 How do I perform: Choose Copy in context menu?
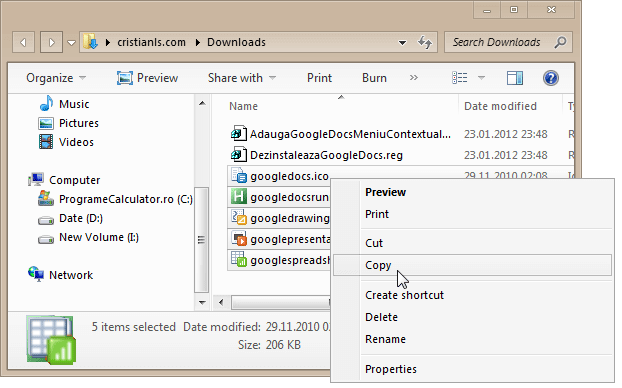pyautogui.click(x=472, y=265)
